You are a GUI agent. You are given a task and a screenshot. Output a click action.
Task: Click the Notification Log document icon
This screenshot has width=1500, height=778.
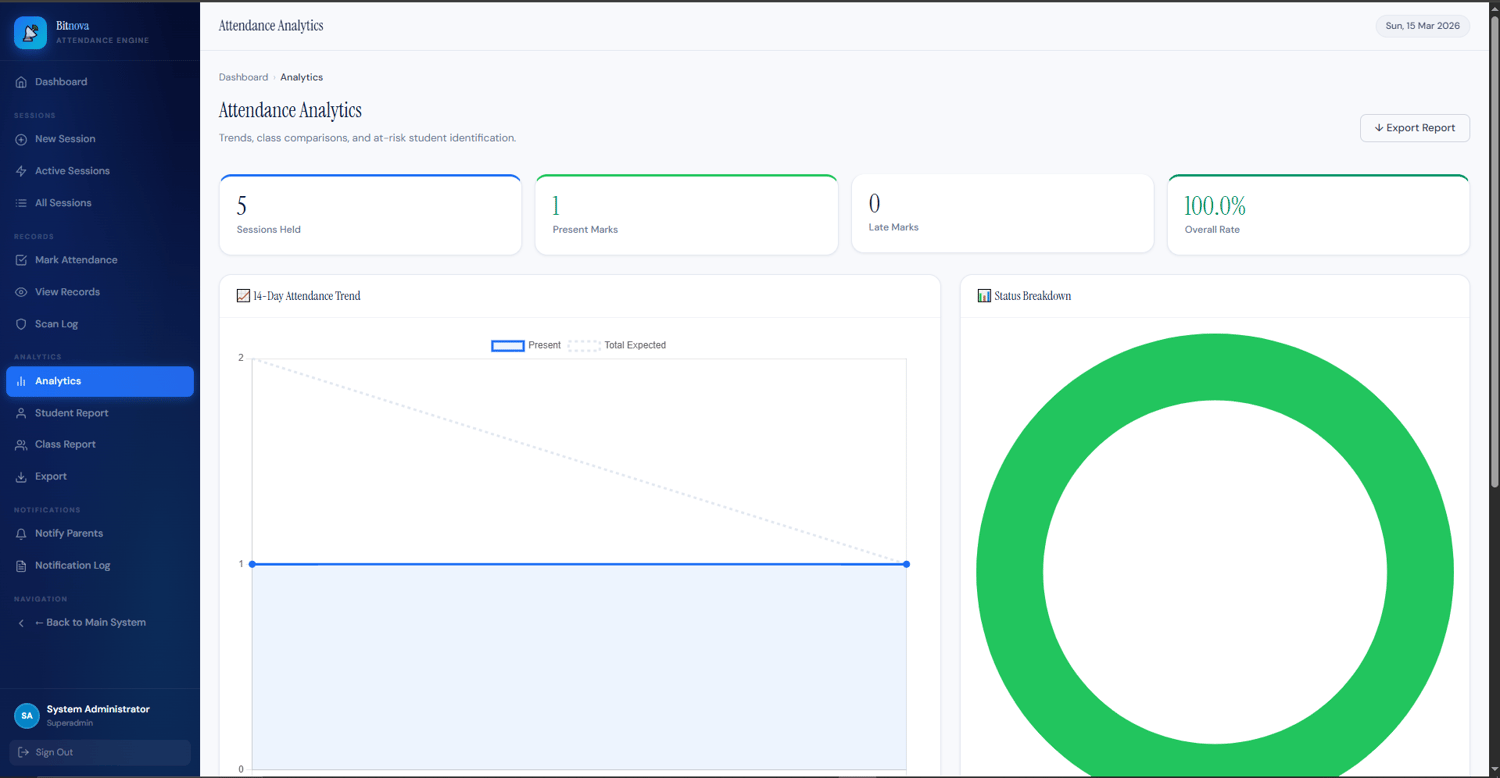(21, 566)
